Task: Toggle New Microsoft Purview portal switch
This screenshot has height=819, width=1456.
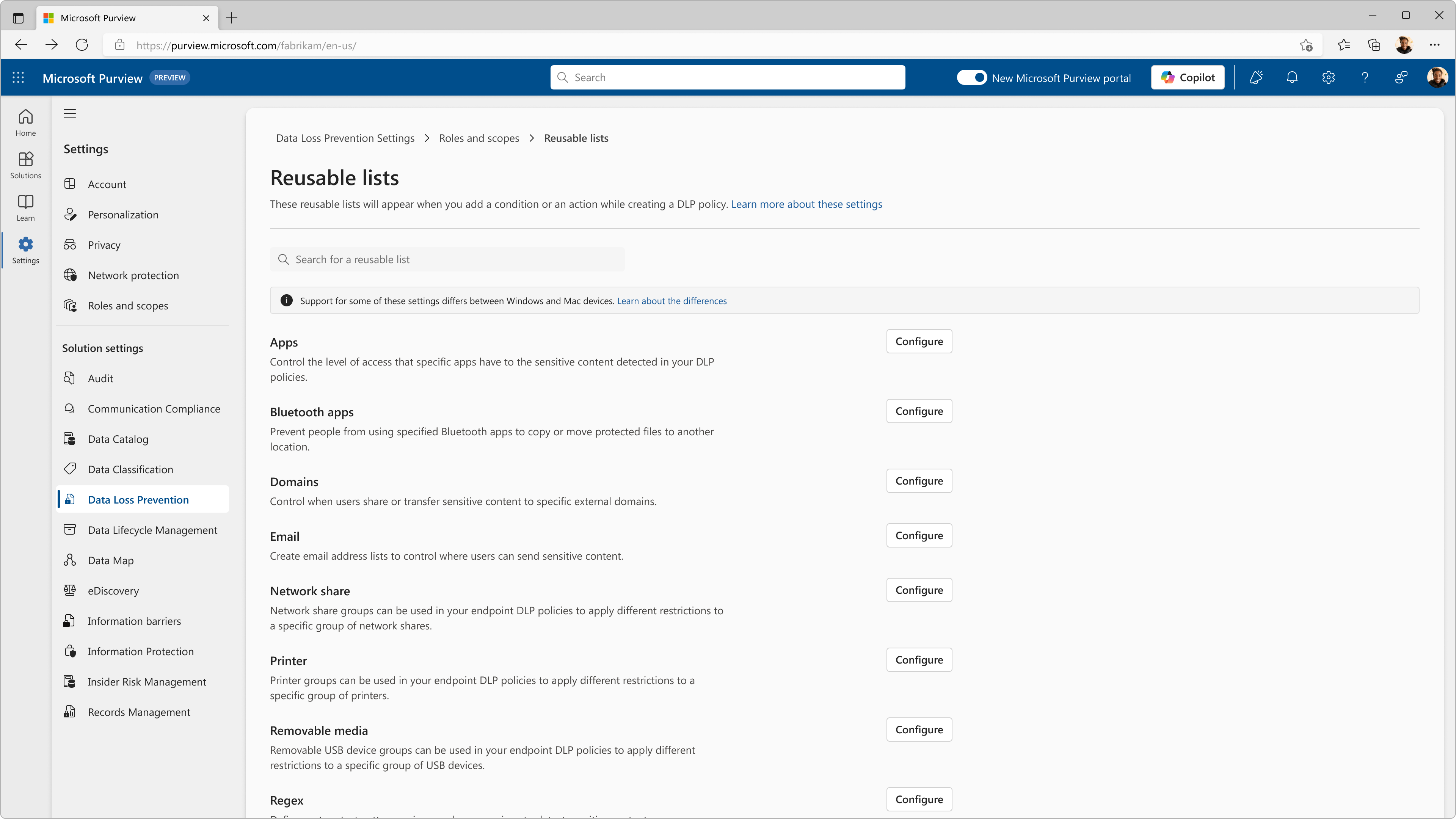Action: coord(971,77)
